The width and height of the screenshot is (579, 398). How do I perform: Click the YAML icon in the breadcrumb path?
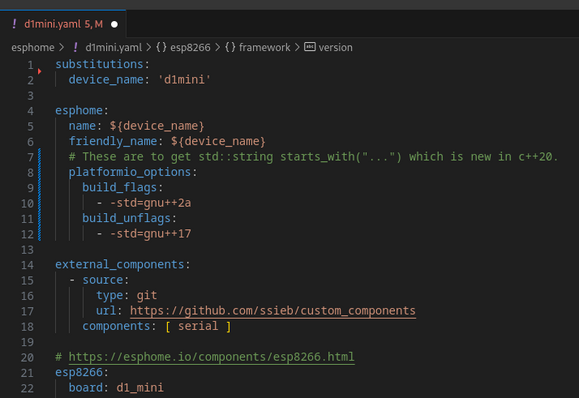coord(76,47)
